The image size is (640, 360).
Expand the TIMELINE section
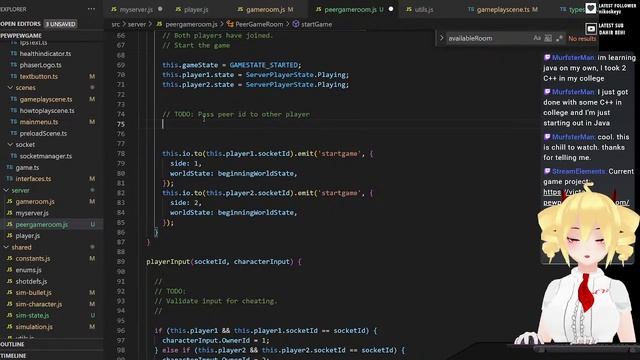(13, 356)
